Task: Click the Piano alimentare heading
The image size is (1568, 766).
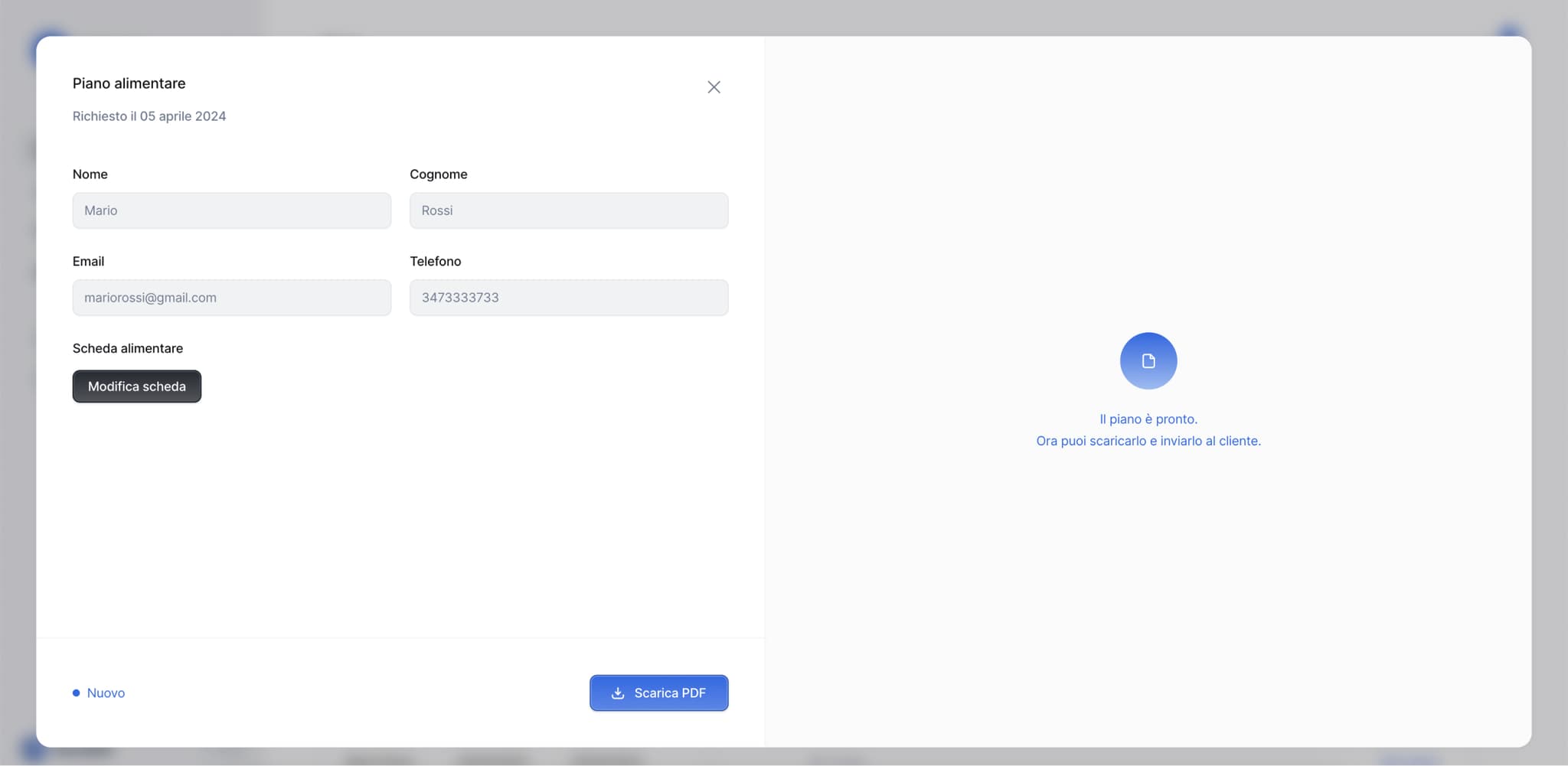Action: 129,83
